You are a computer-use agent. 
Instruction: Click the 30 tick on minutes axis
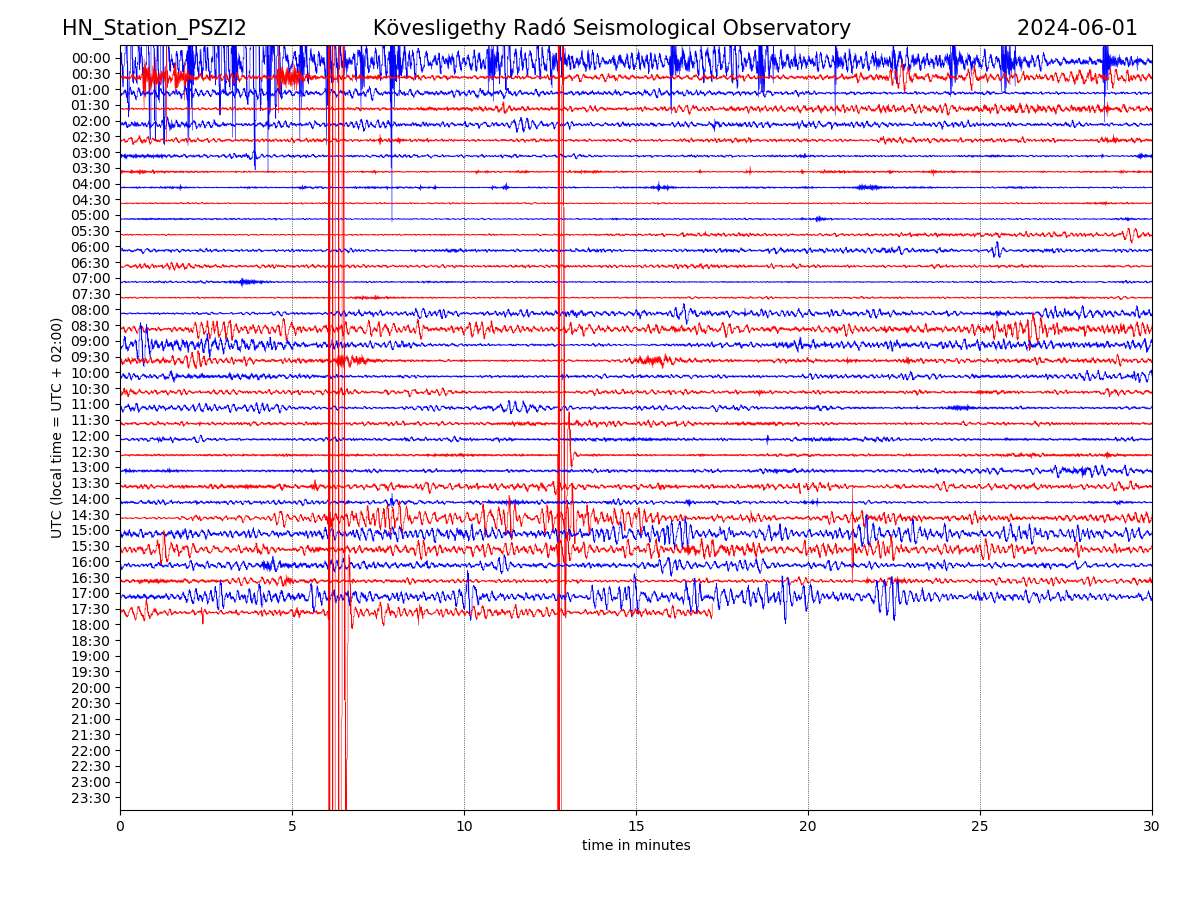tap(1152, 826)
